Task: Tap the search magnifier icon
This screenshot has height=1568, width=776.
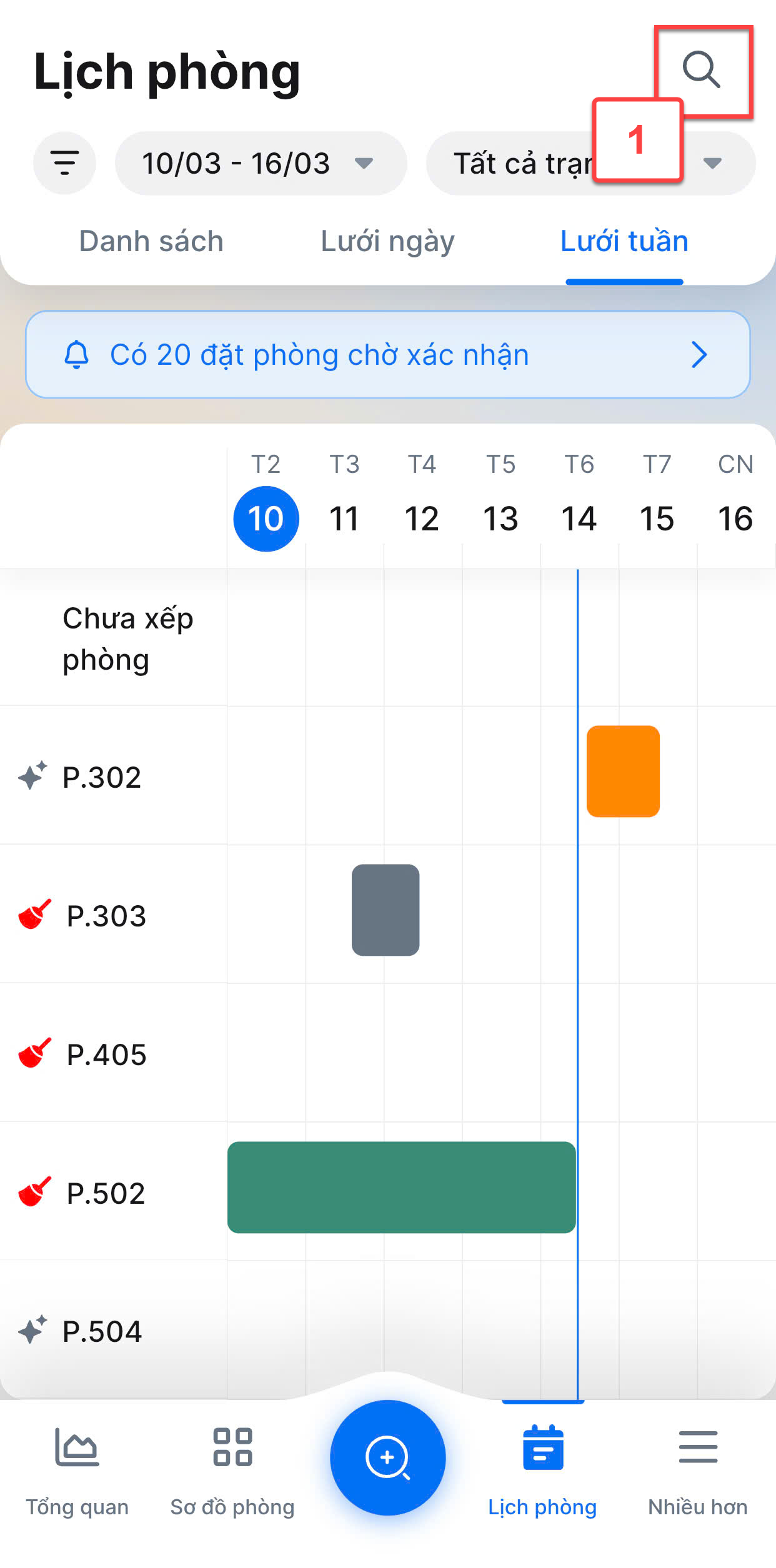Action: [x=702, y=69]
